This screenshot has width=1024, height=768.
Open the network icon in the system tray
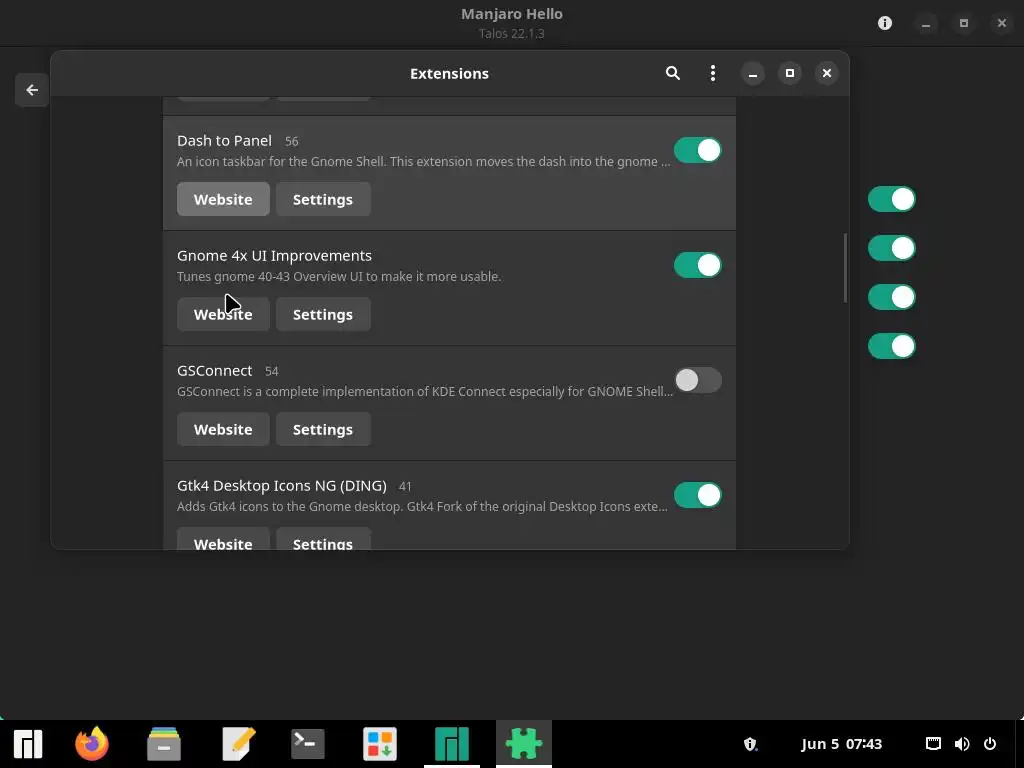933,744
